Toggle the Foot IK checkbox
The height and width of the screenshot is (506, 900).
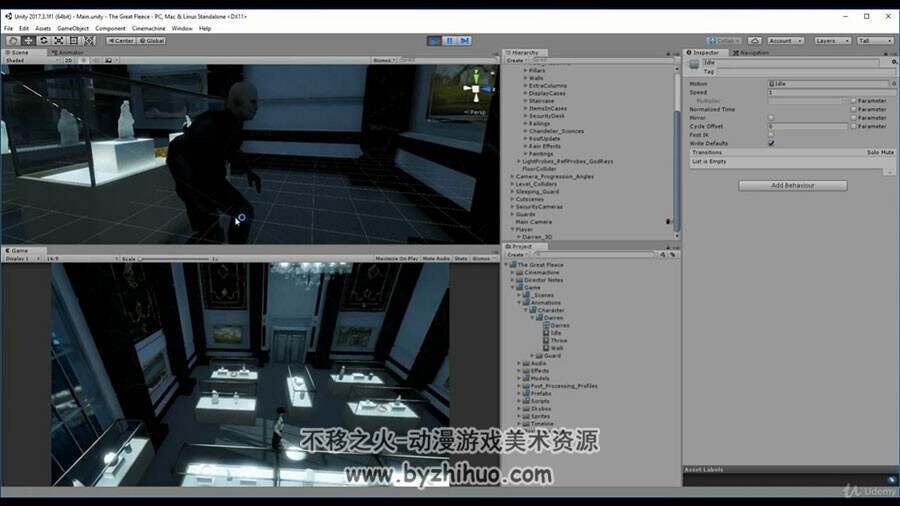tap(771, 135)
